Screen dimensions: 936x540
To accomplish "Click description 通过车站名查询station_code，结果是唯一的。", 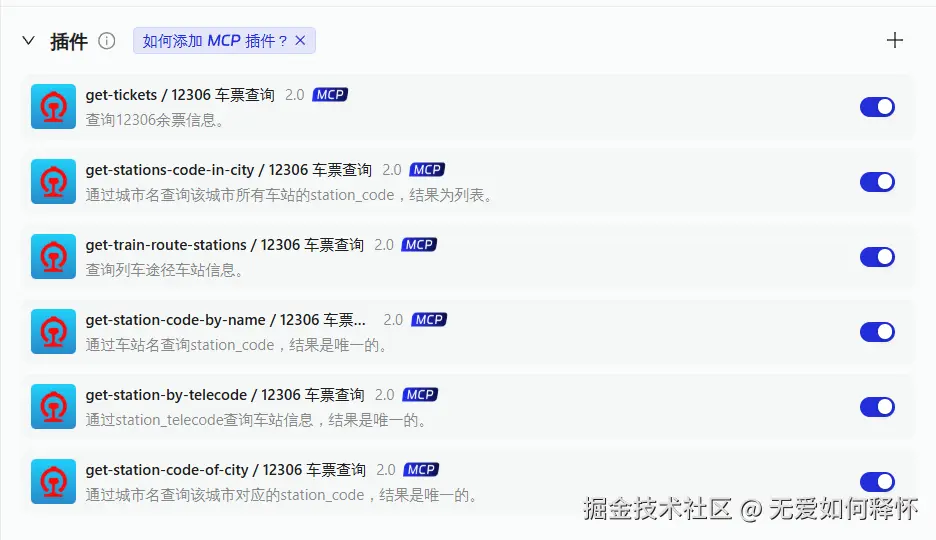I will tap(236, 345).
